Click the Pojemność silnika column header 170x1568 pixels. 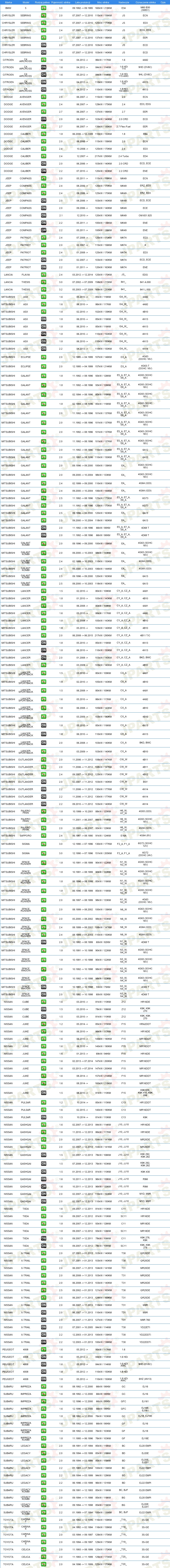click(61, 2)
